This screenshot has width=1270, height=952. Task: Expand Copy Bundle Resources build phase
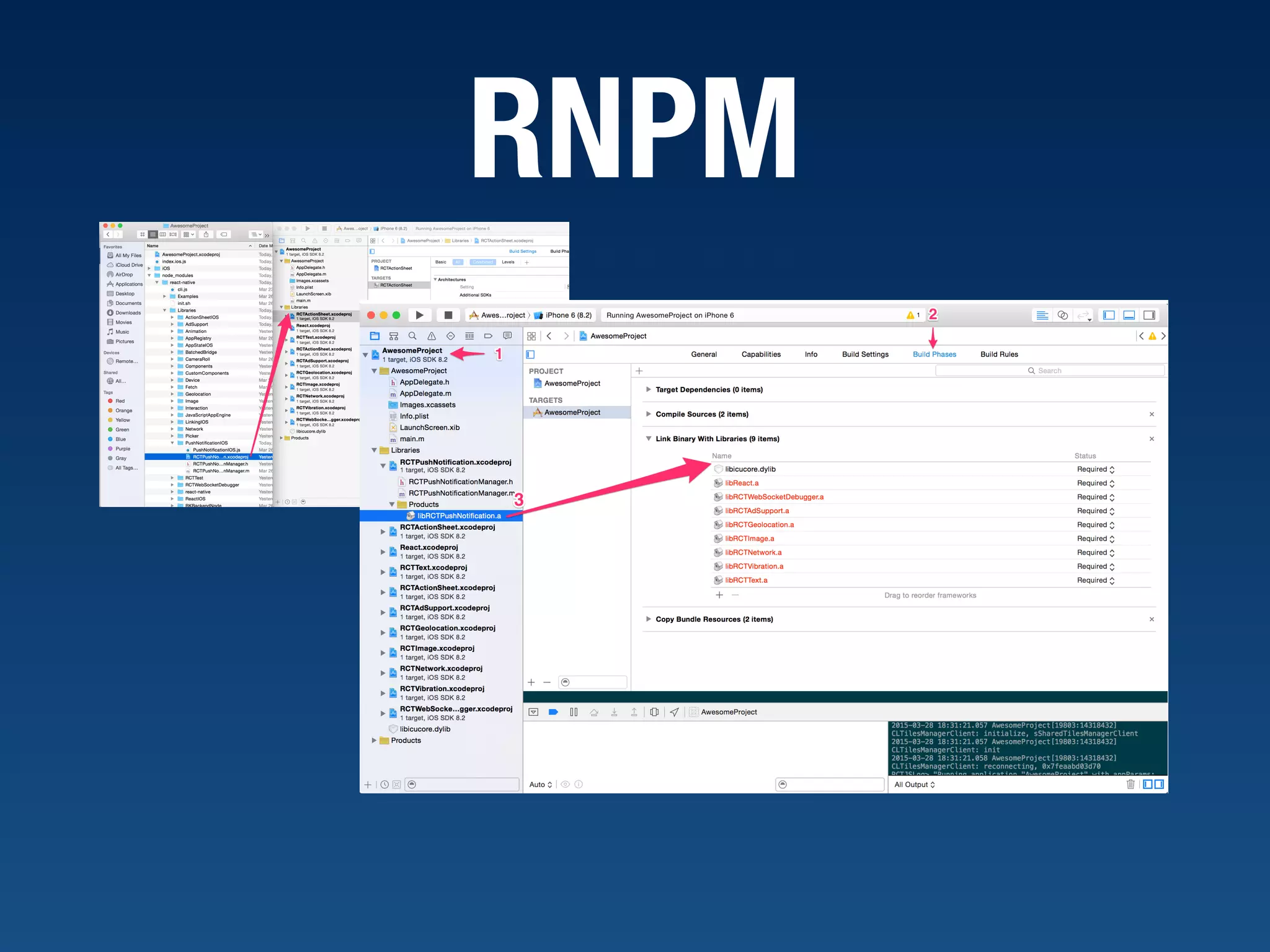click(x=648, y=619)
